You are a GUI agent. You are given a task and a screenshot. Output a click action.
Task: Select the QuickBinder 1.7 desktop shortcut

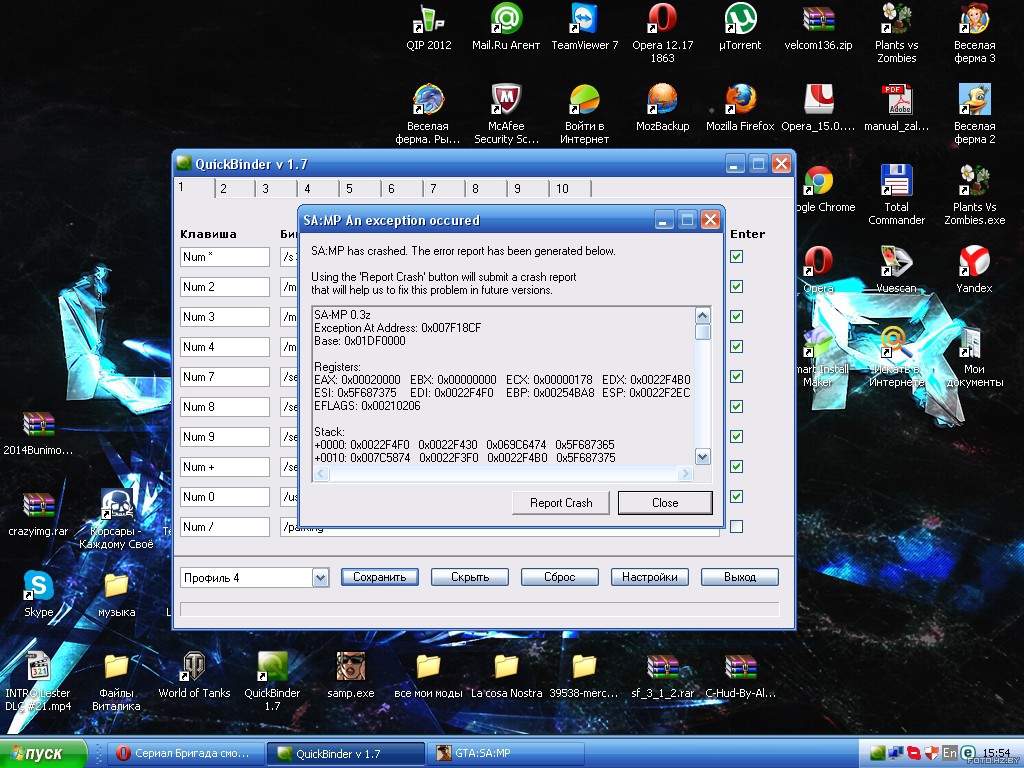(272, 680)
